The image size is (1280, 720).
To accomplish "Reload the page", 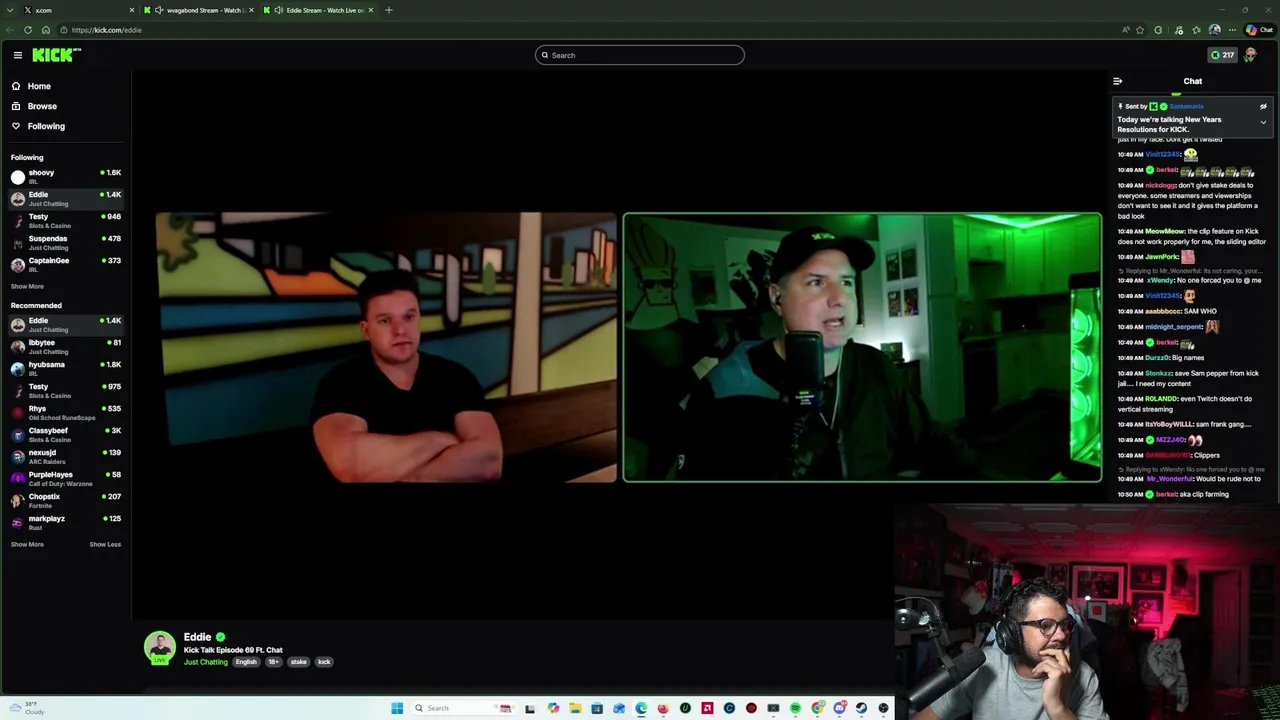I will point(28,30).
